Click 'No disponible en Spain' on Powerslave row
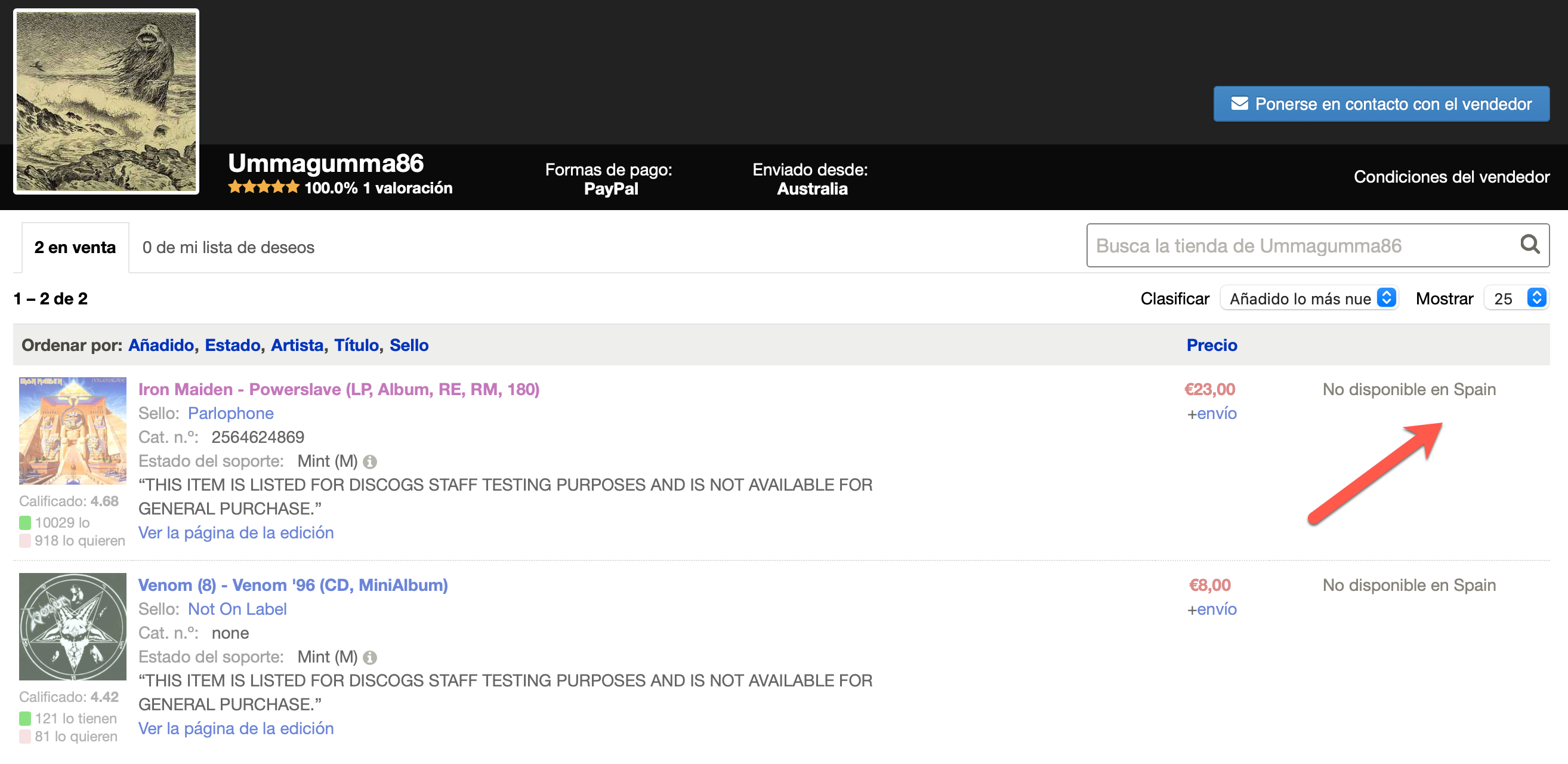The height and width of the screenshot is (764, 1568). point(1409,390)
